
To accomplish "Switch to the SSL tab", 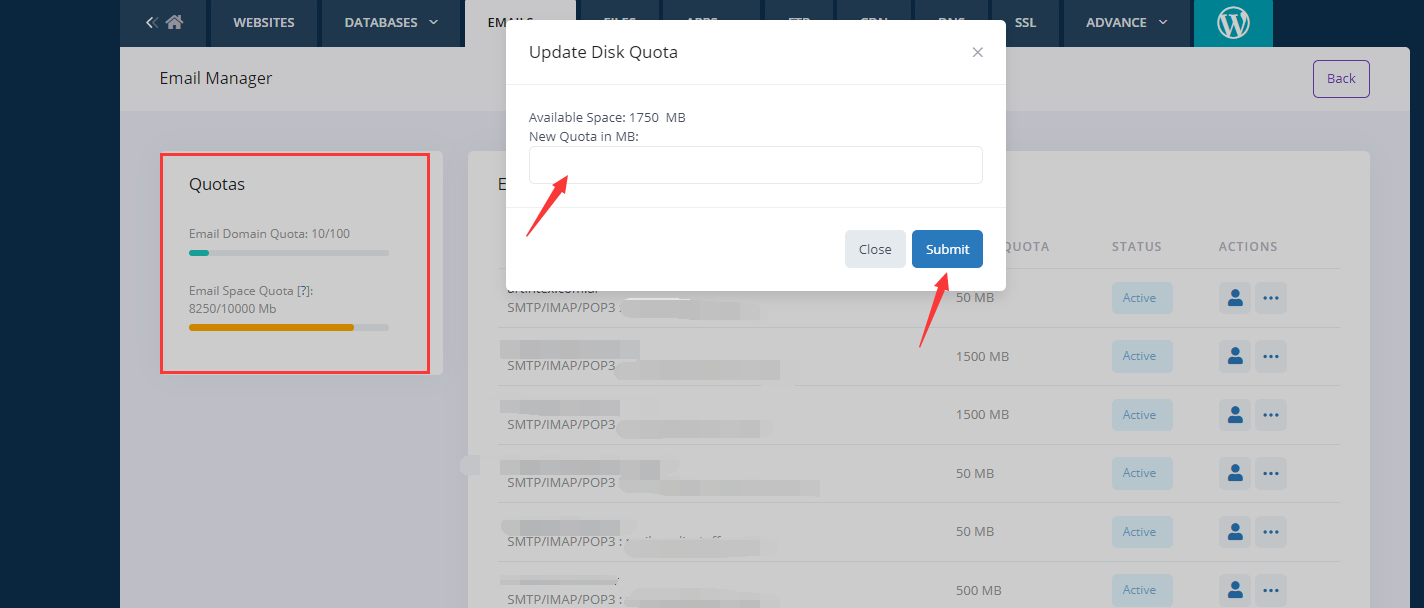I will (1025, 22).
